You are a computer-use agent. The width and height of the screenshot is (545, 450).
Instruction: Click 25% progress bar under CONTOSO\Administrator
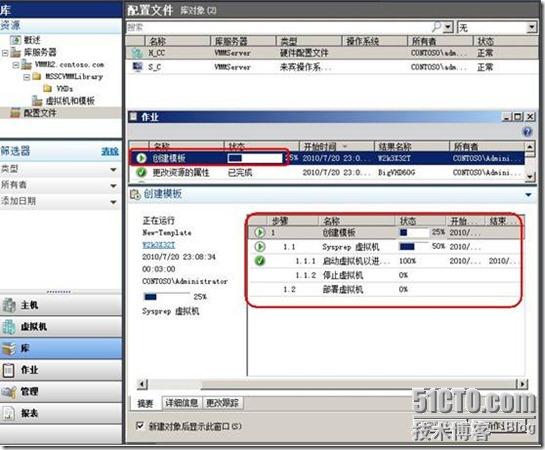(x=166, y=296)
